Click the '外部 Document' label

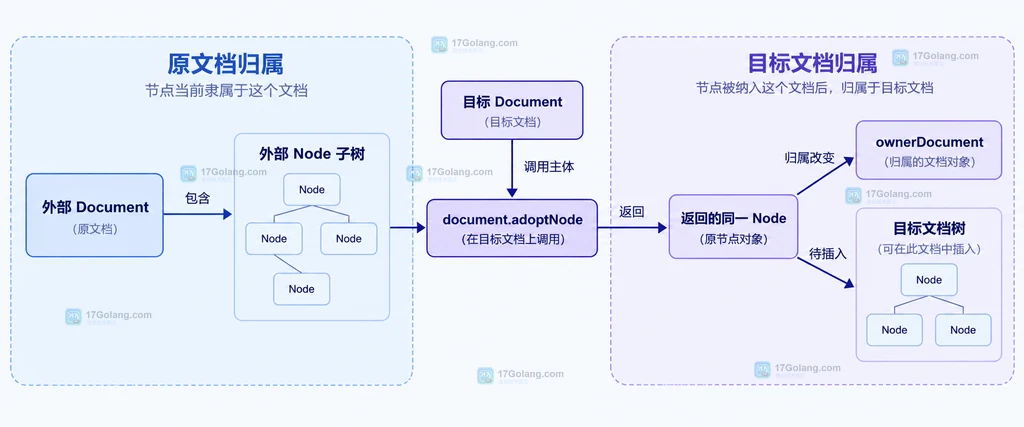coord(95,208)
